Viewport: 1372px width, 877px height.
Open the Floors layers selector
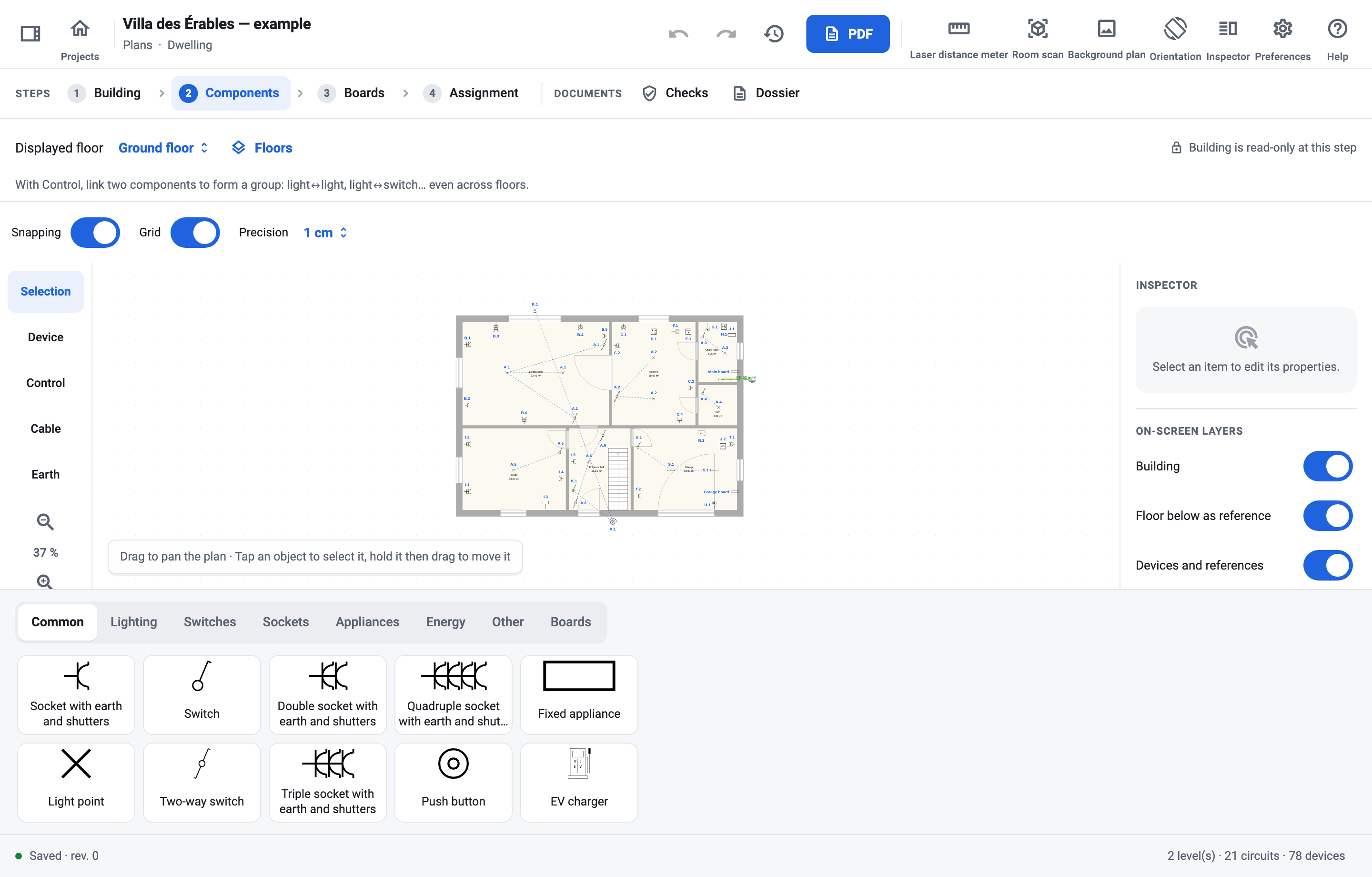pos(262,148)
